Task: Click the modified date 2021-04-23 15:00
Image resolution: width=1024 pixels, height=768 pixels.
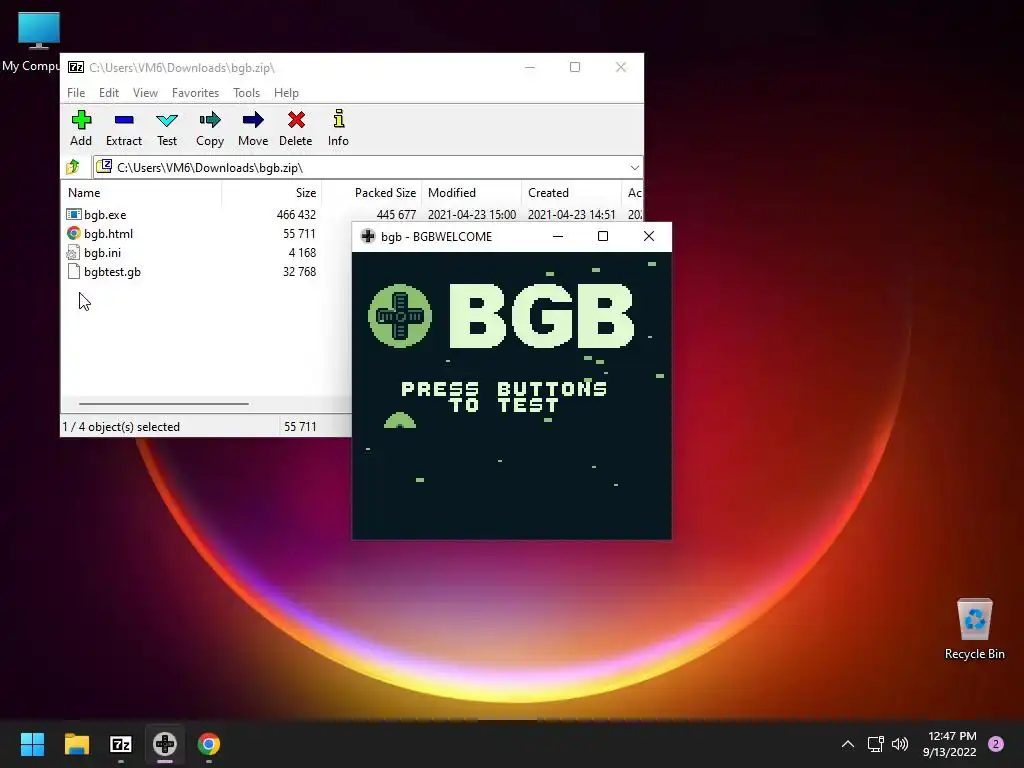Action: 472,214
